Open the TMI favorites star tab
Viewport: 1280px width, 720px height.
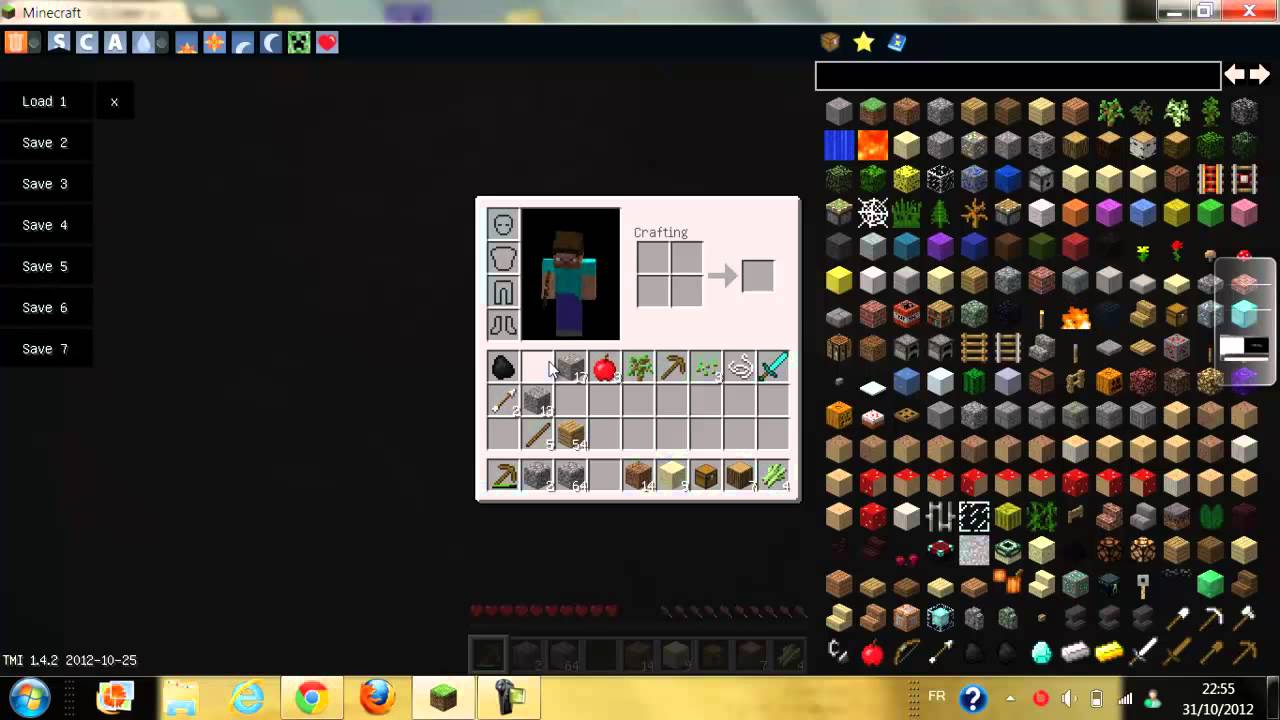(x=864, y=42)
